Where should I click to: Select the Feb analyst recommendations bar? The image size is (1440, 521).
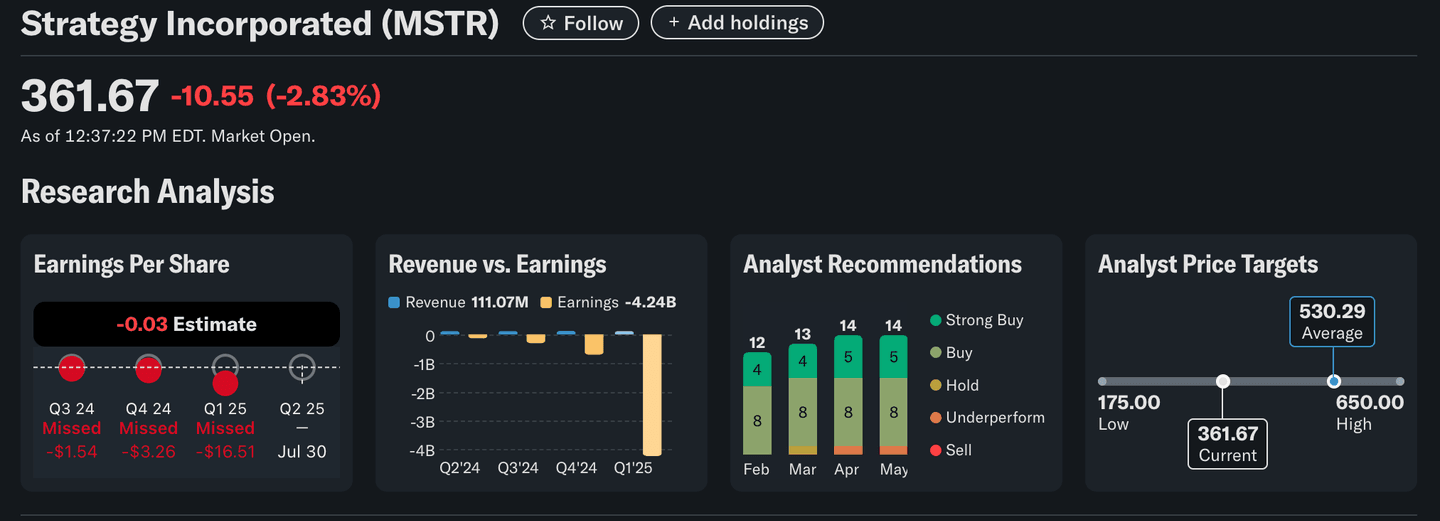[757, 404]
